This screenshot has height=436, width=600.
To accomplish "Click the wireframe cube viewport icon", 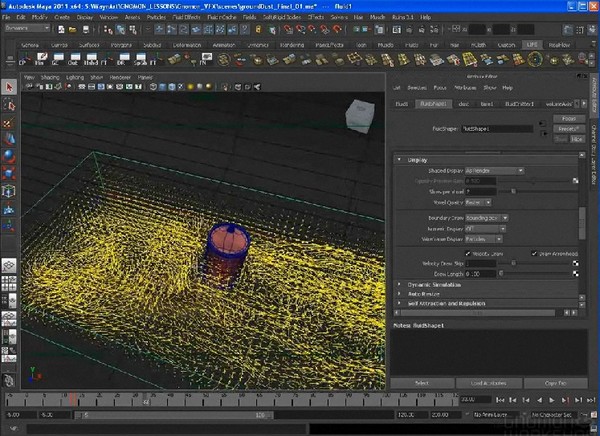I will point(153,87).
